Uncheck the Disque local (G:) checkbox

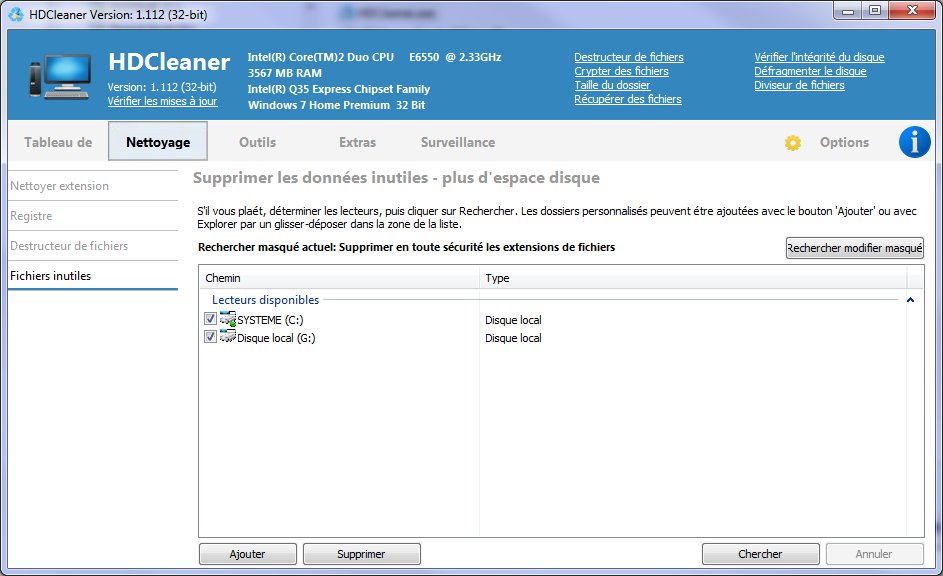click(210, 337)
